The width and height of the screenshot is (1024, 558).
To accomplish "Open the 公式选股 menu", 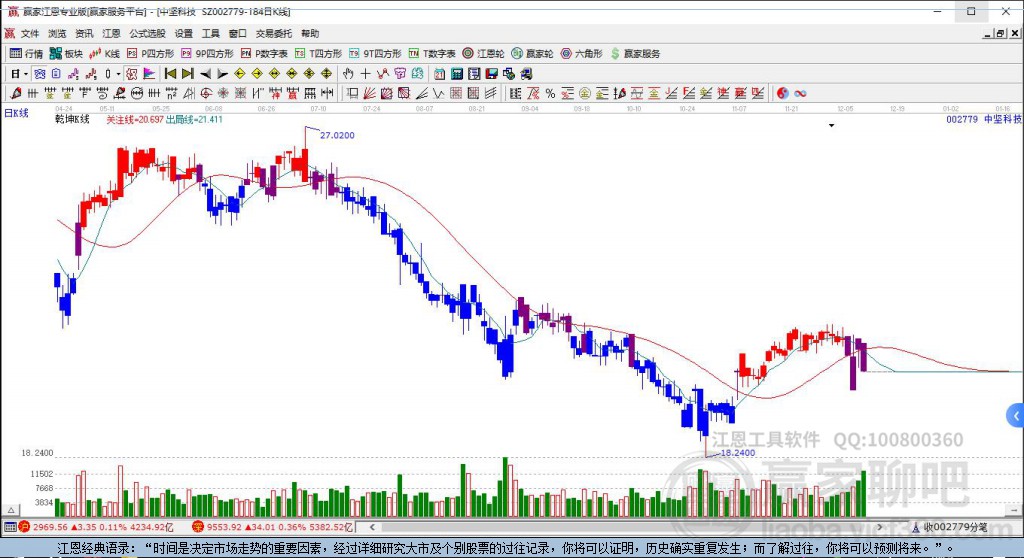I will [x=147, y=33].
